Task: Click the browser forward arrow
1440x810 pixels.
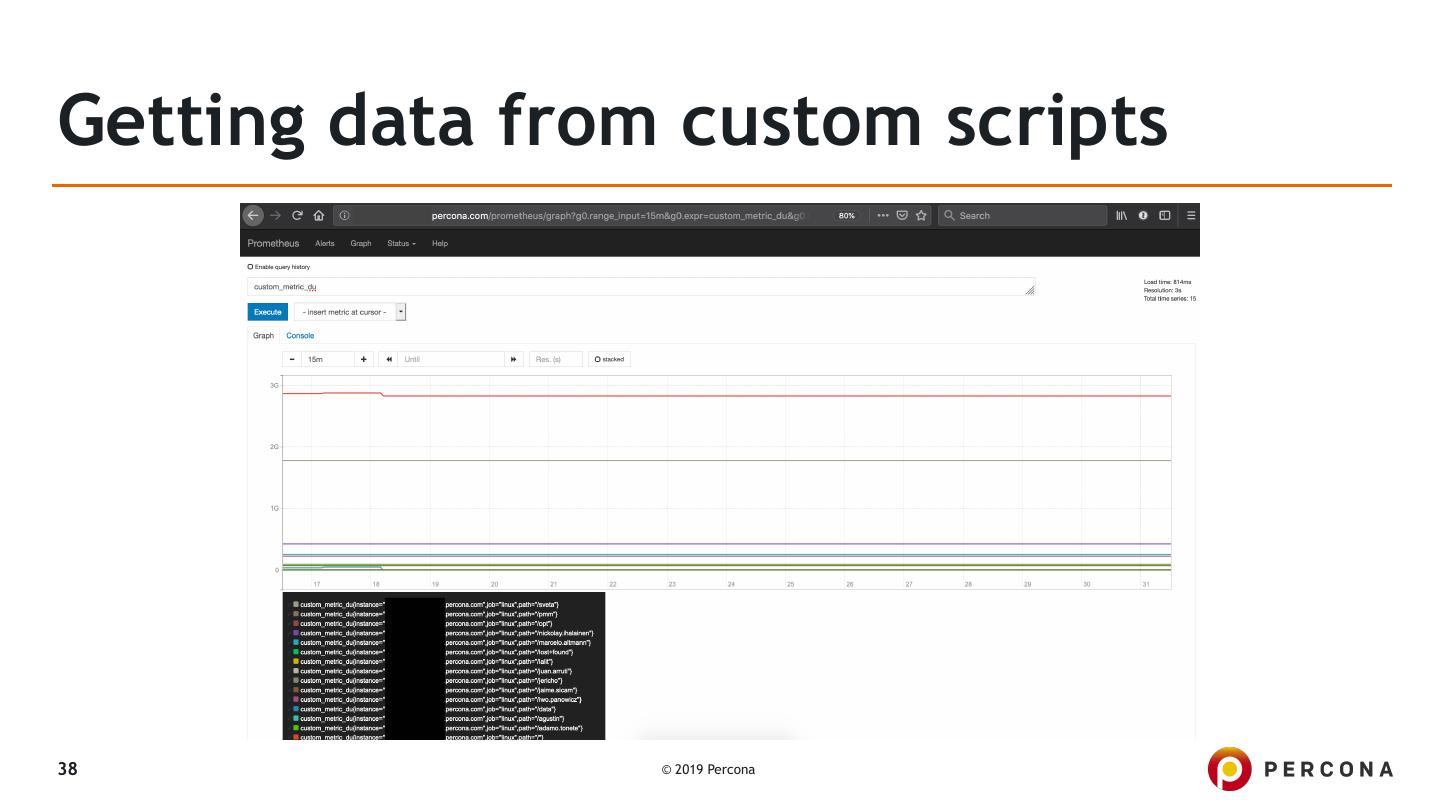Action: coord(277,215)
